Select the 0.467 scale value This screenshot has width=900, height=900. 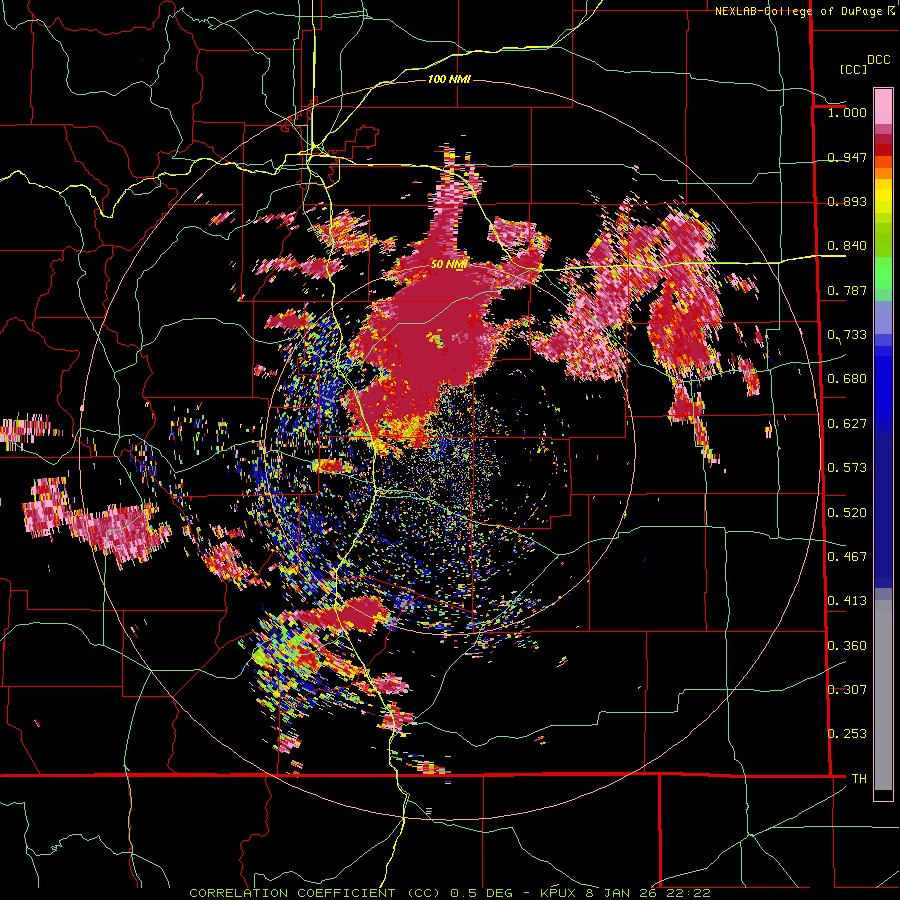[x=847, y=557]
